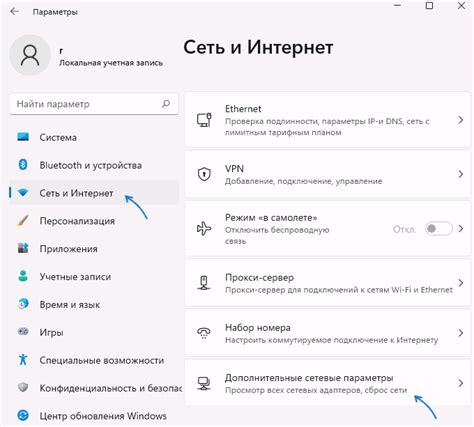Click the Bluetooth icon in the sidebar
Viewport: 474px width, 427px height.
pyautogui.click(x=23, y=165)
